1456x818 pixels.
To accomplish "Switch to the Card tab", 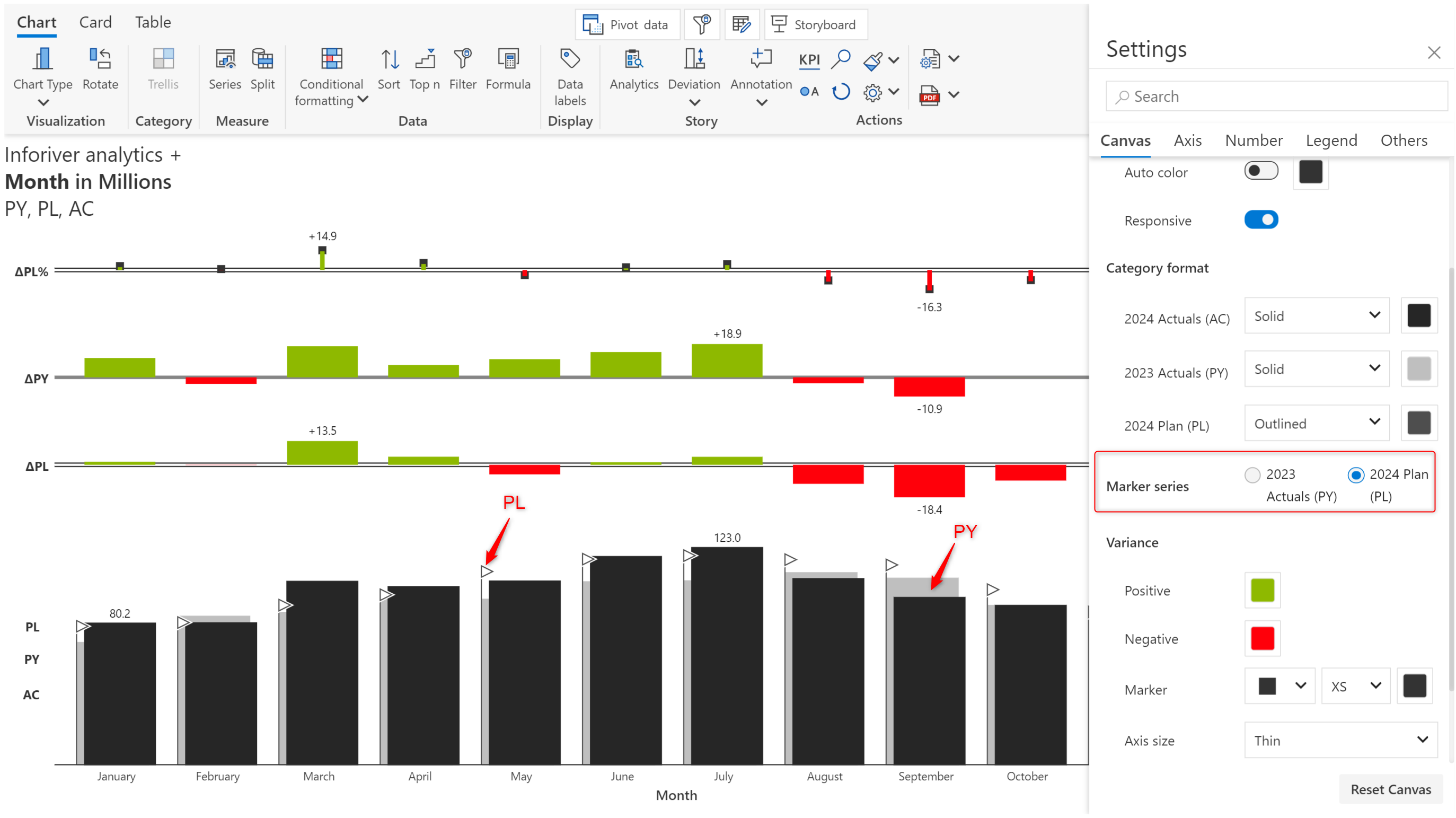I will point(95,22).
